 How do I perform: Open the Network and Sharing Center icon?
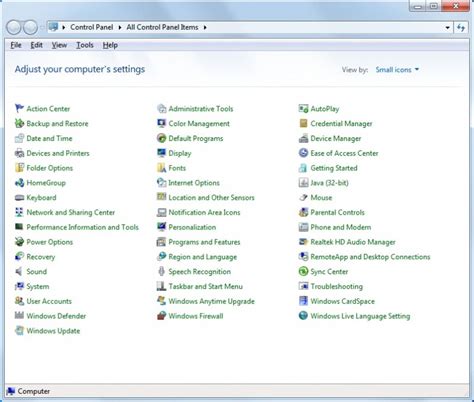click(x=19, y=212)
